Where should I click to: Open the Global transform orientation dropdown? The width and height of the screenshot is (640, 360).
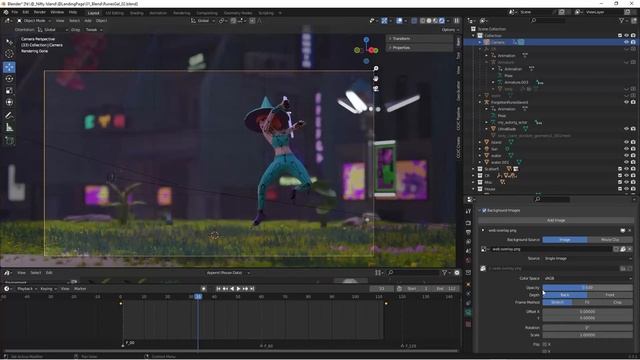click(203, 20)
